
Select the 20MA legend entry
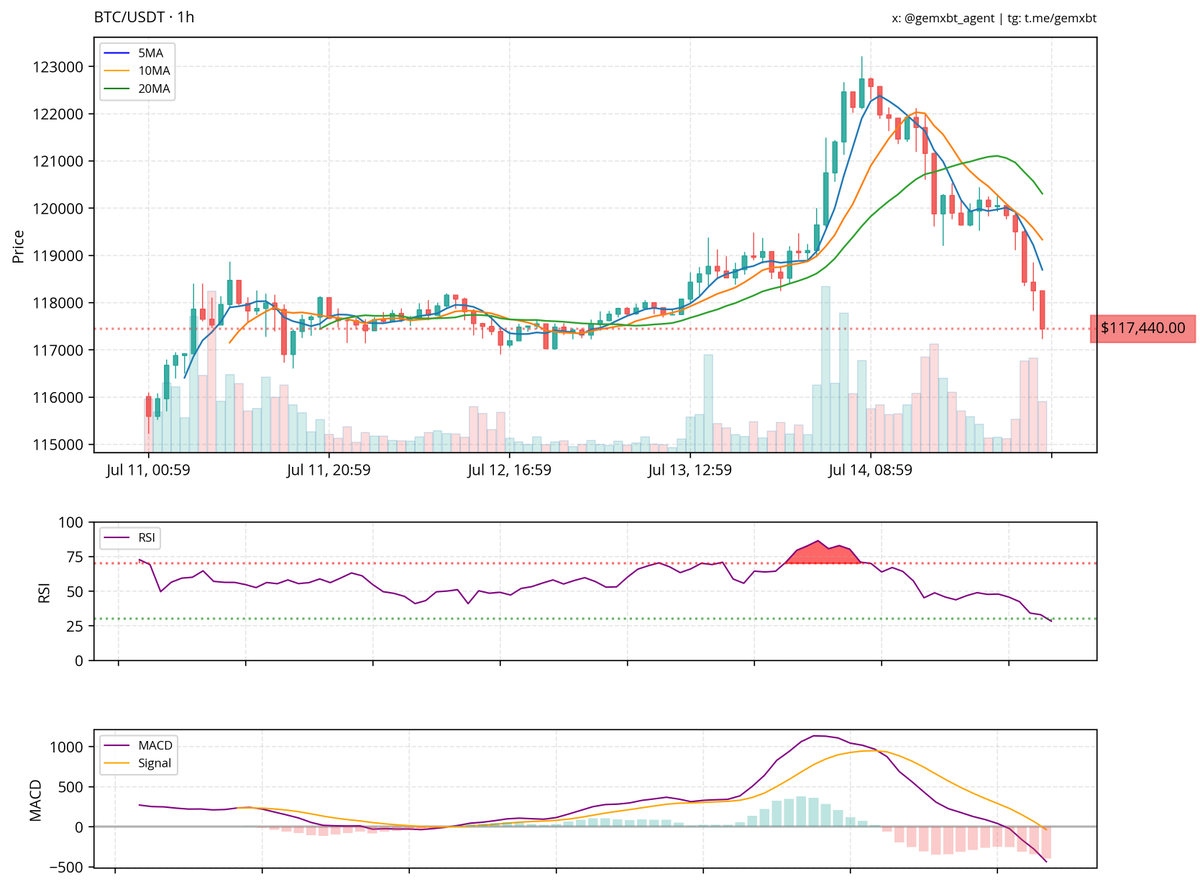pyautogui.click(x=135, y=89)
